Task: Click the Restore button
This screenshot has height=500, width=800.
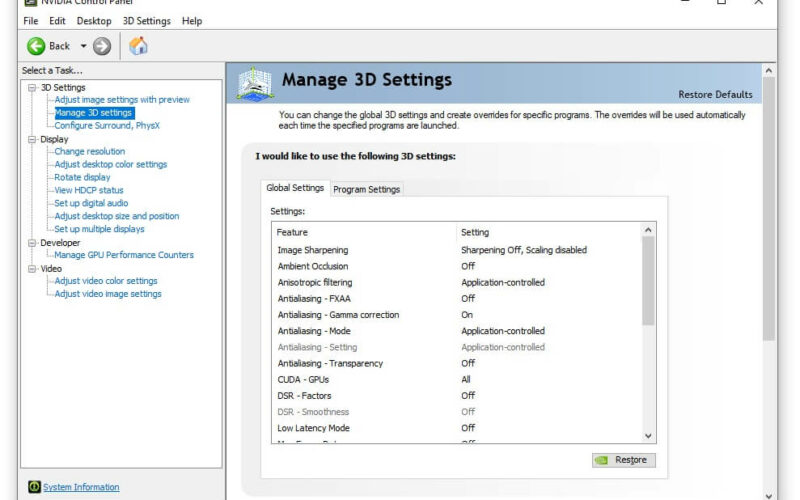Action: coord(624,460)
